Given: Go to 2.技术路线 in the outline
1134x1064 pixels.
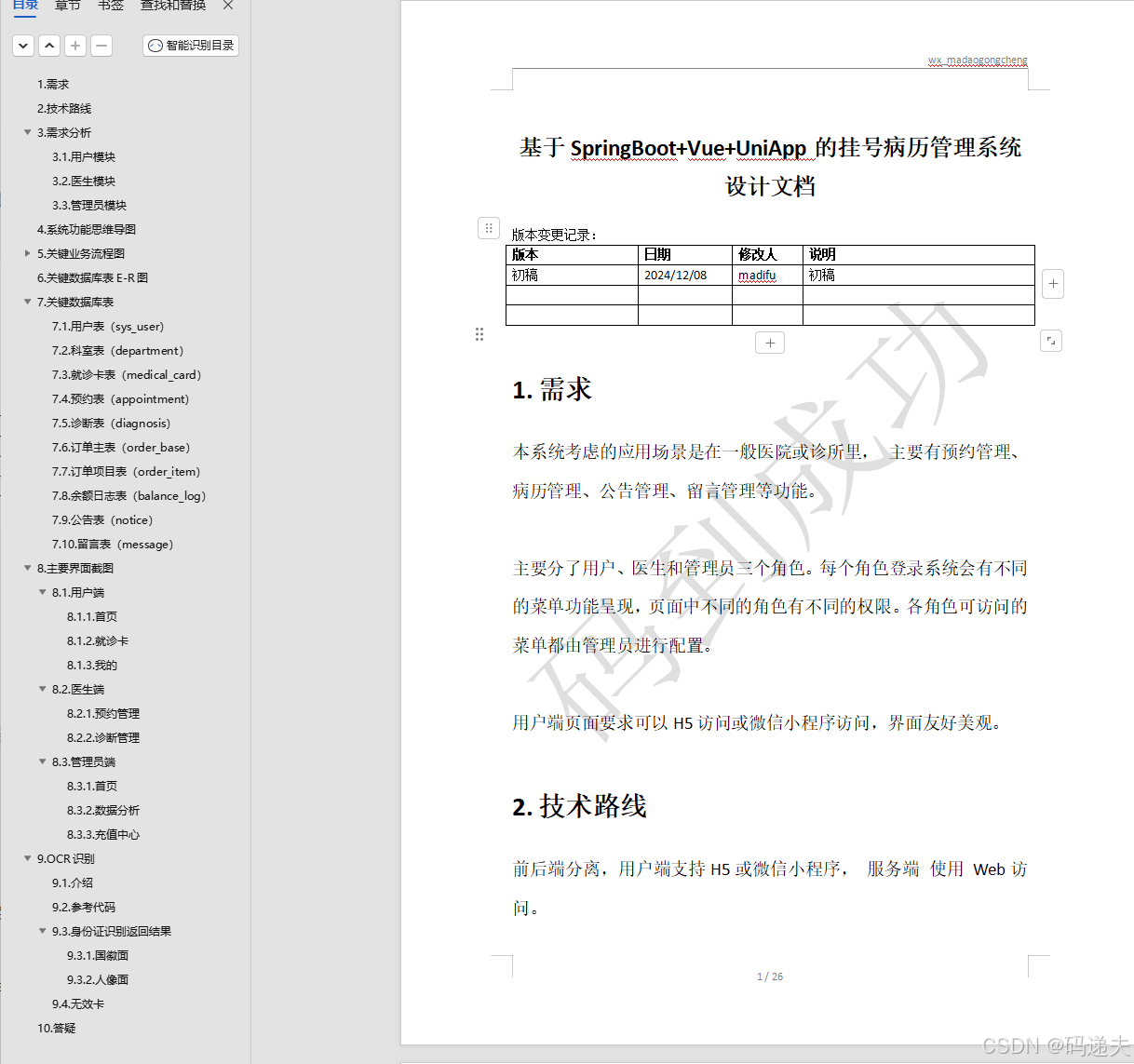Looking at the screenshot, I should coord(64,108).
